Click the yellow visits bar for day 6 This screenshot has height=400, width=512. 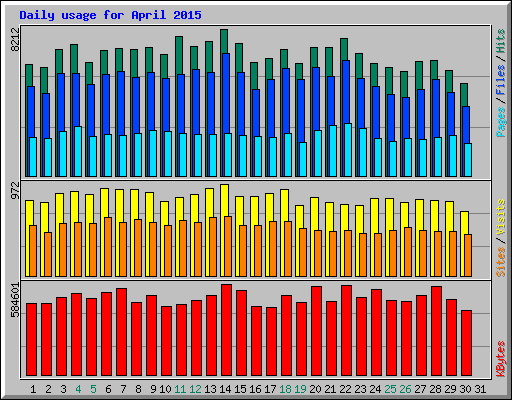click(x=104, y=202)
